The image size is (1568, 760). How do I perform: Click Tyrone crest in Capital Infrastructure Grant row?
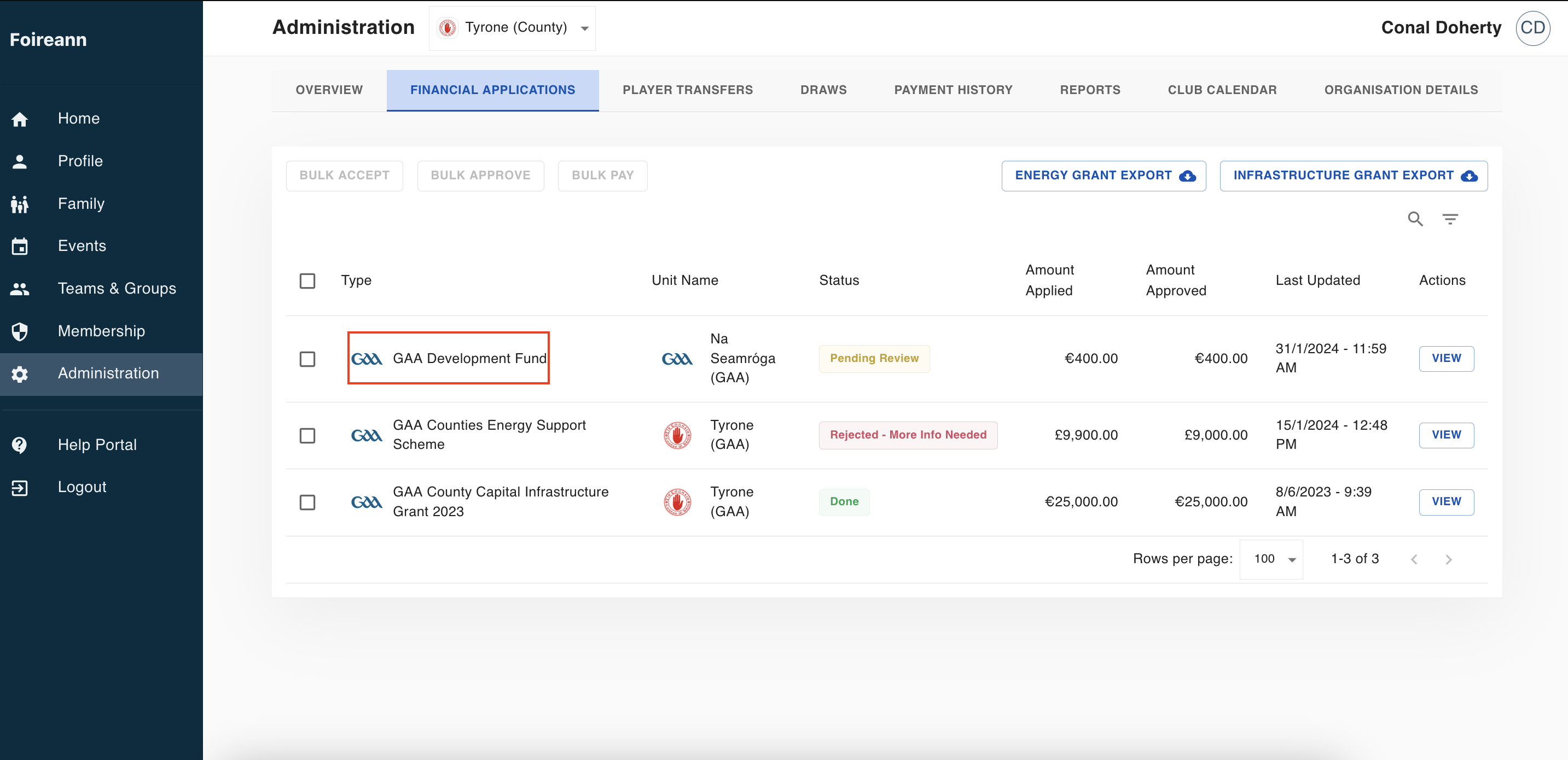tap(677, 502)
